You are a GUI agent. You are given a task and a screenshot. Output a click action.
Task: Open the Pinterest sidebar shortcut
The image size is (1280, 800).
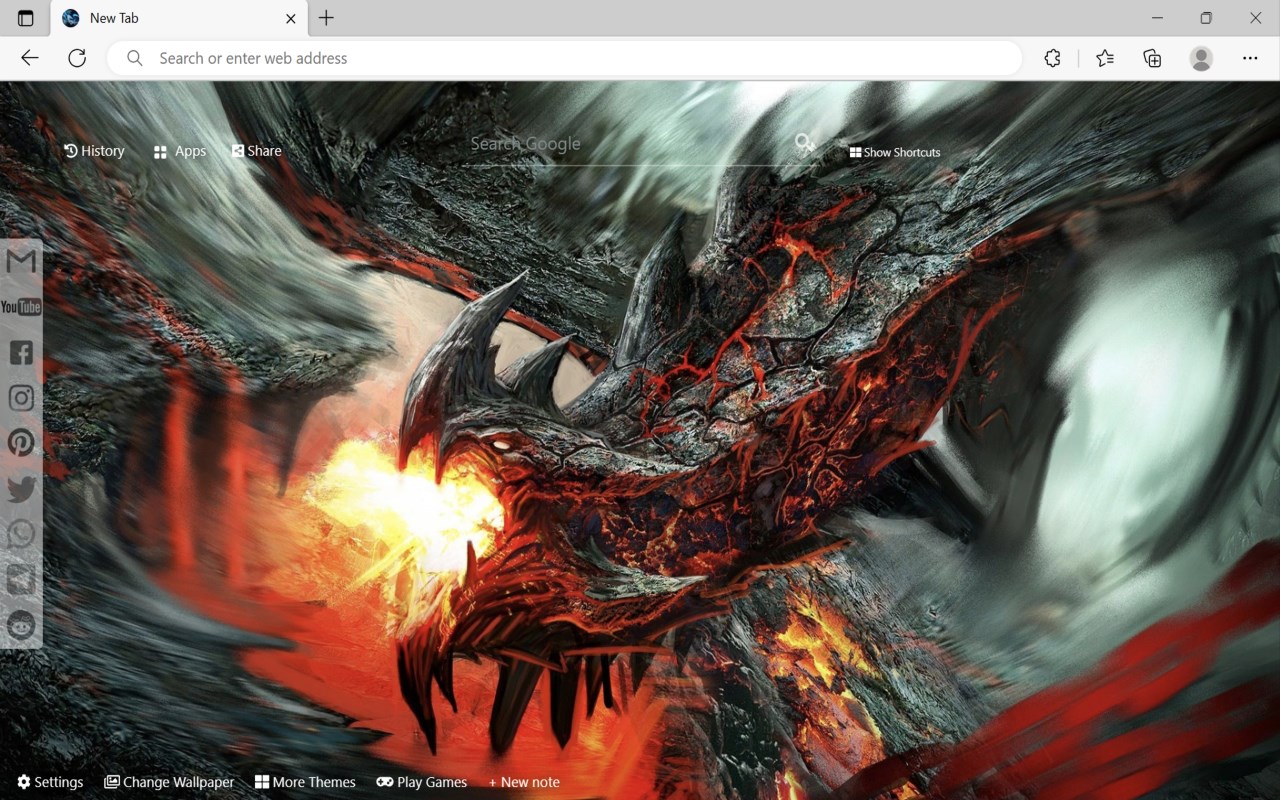(21, 443)
